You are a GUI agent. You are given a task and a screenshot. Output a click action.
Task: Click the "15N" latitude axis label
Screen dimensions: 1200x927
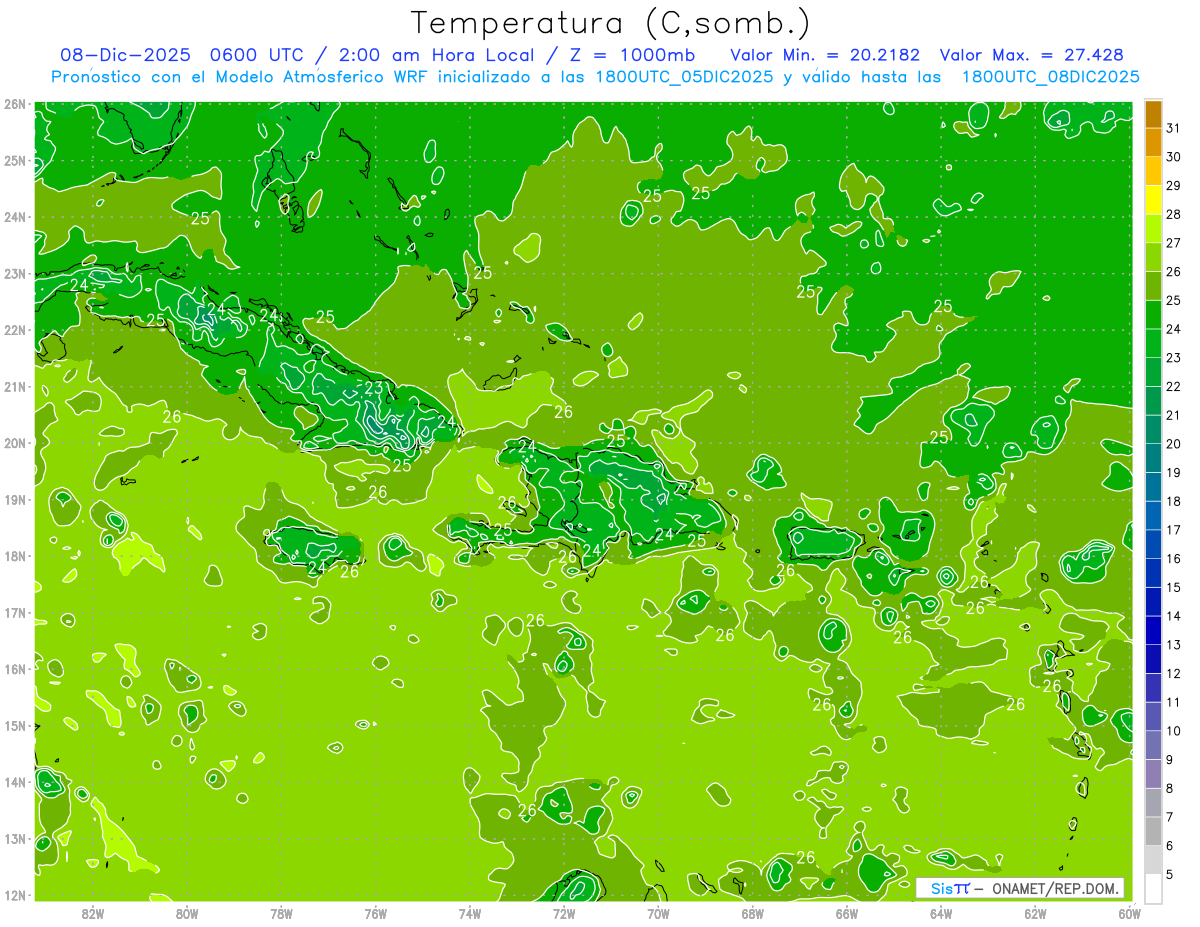point(14,726)
